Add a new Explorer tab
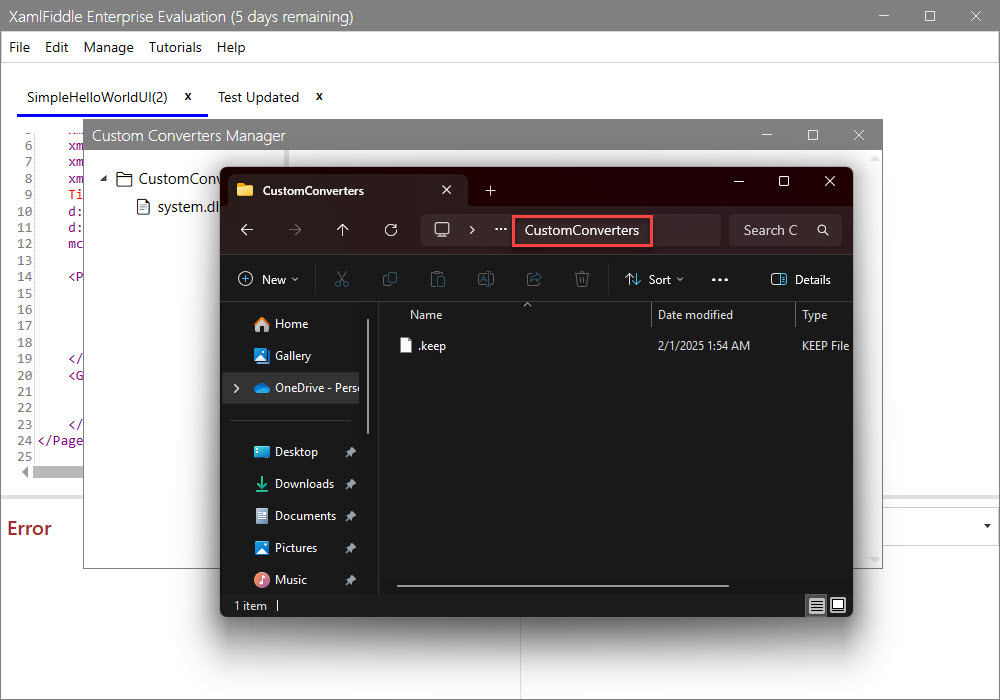Viewport: 1000px width, 700px height. coord(490,191)
